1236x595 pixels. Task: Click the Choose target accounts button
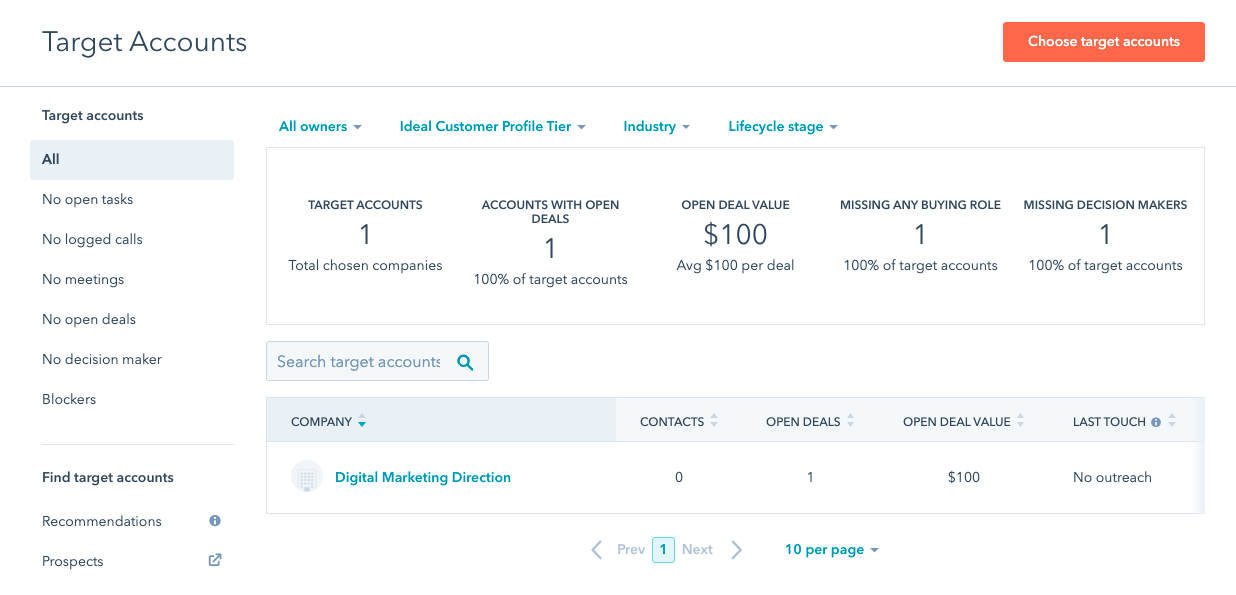(1103, 42)
